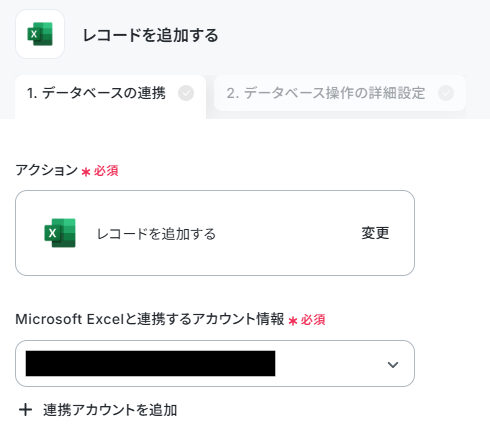Click 連携アカウントを追加 link

[x=110, y=410]
